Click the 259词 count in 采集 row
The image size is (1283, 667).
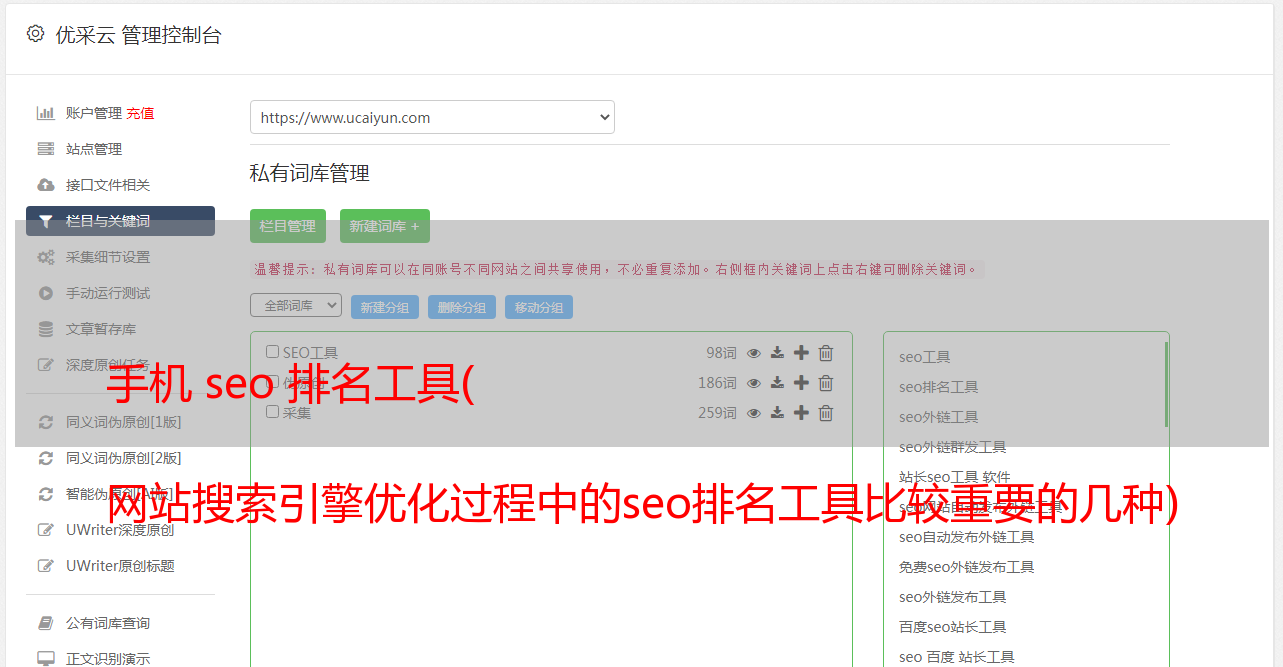[x=717, y=413]
